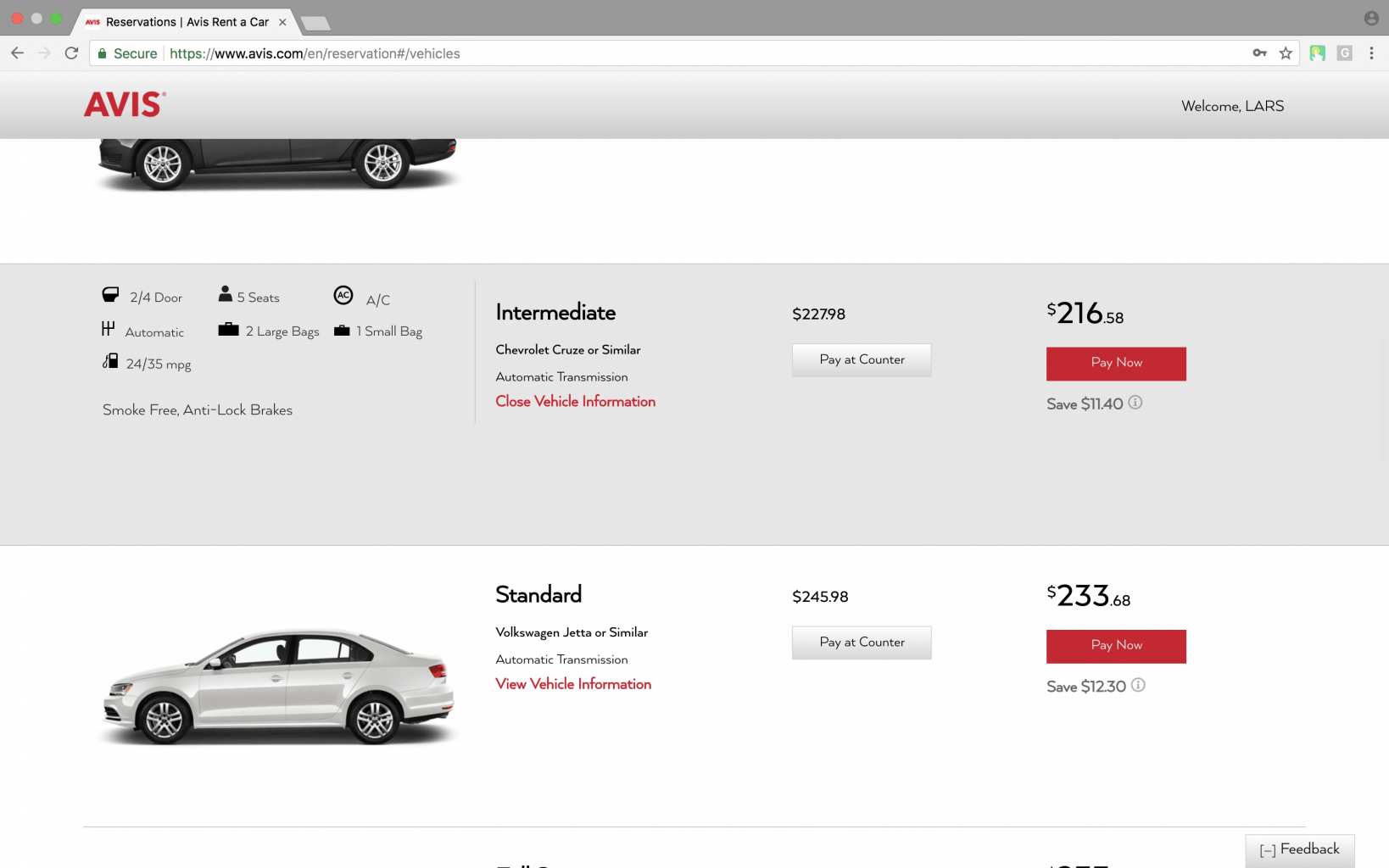Click the Save $12.30 info circle

click(1139, 686)
